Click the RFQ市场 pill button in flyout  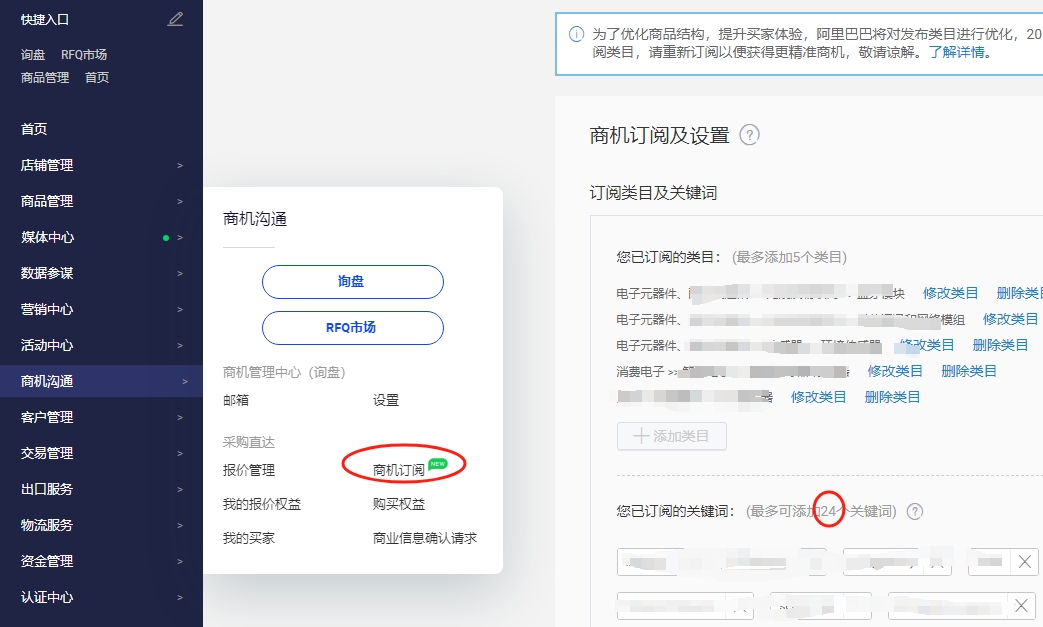[x=353, y=328]
